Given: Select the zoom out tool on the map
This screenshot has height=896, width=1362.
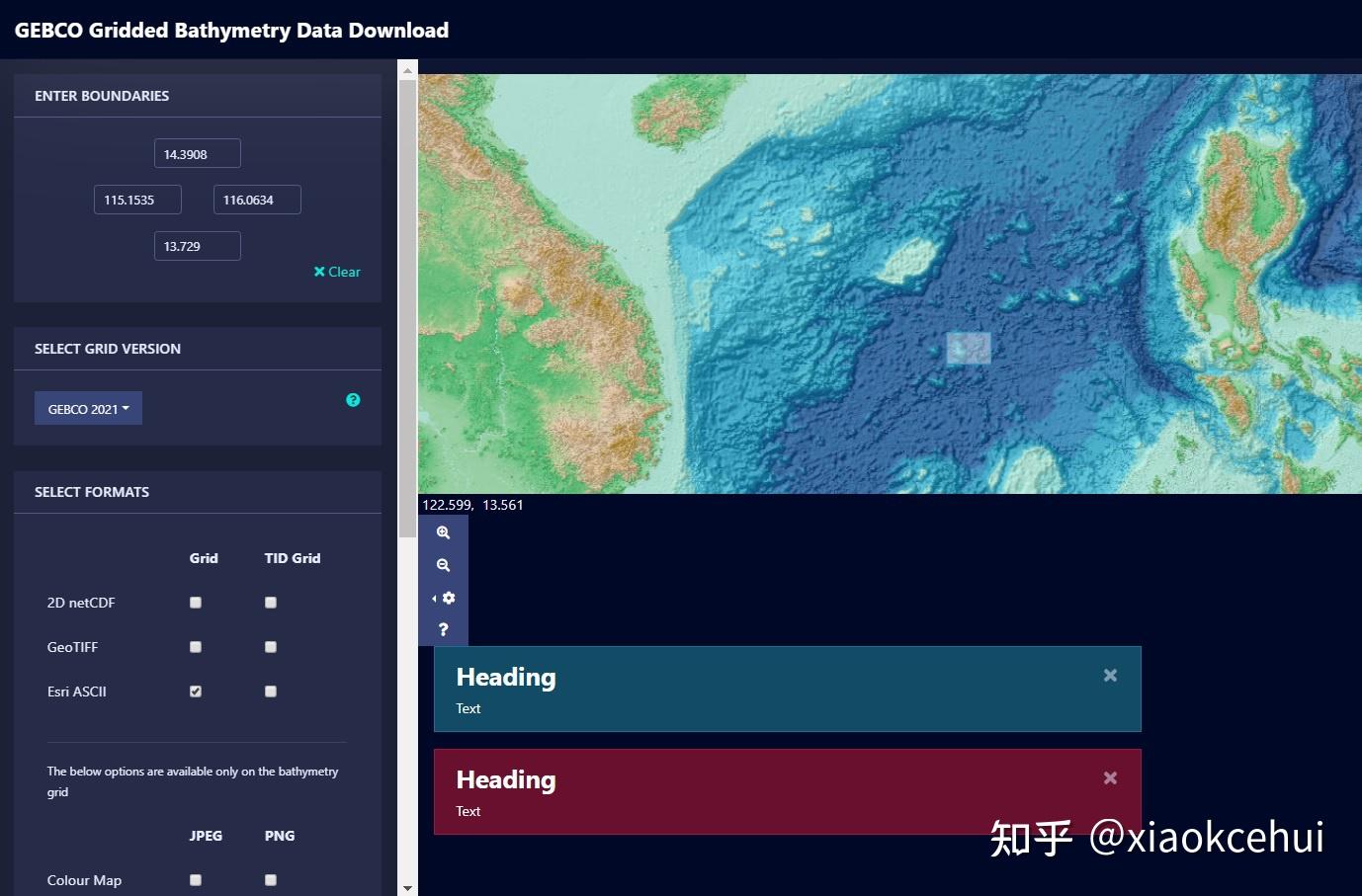Looking at the screenshot, I should tap(443, 564).
